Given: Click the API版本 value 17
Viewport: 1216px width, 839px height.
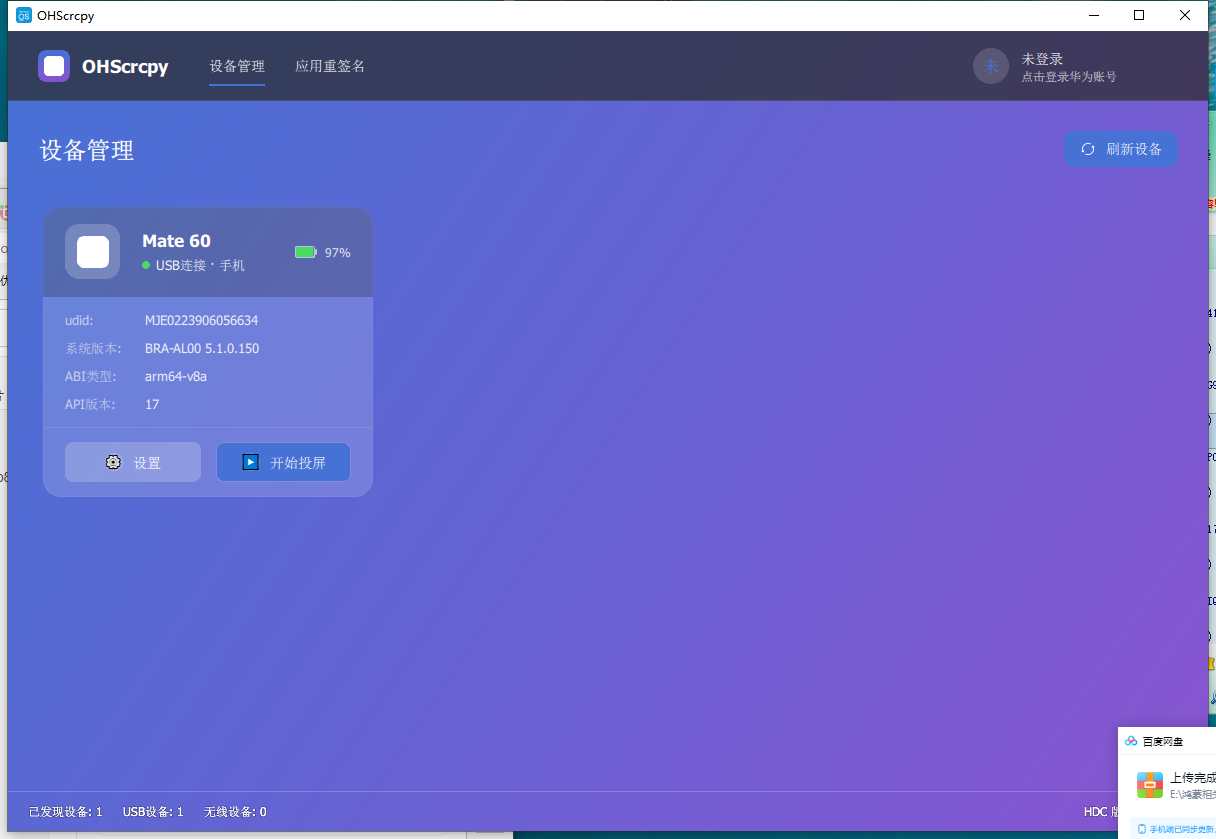Looking at the screenshot, I should 152,404.
